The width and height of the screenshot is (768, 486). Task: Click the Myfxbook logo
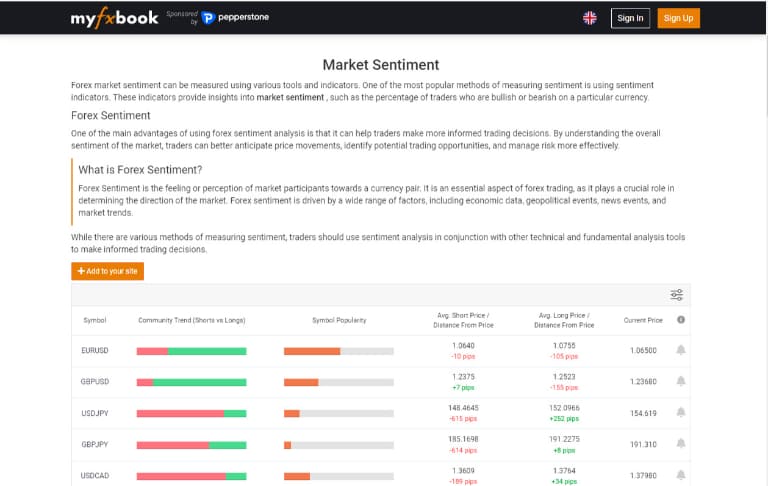click(114, 18)
